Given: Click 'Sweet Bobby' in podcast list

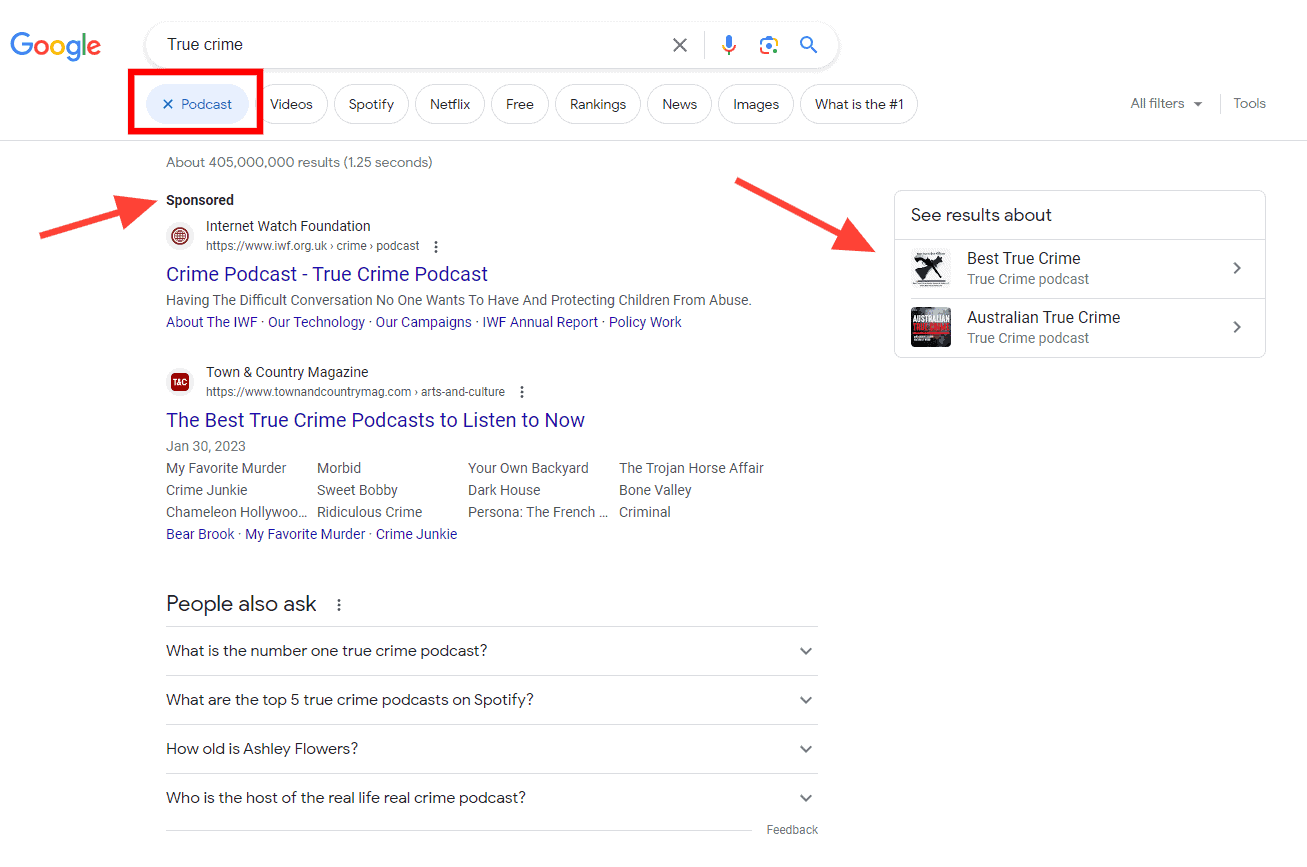Looking at the screenshot, I should (357, 490).
